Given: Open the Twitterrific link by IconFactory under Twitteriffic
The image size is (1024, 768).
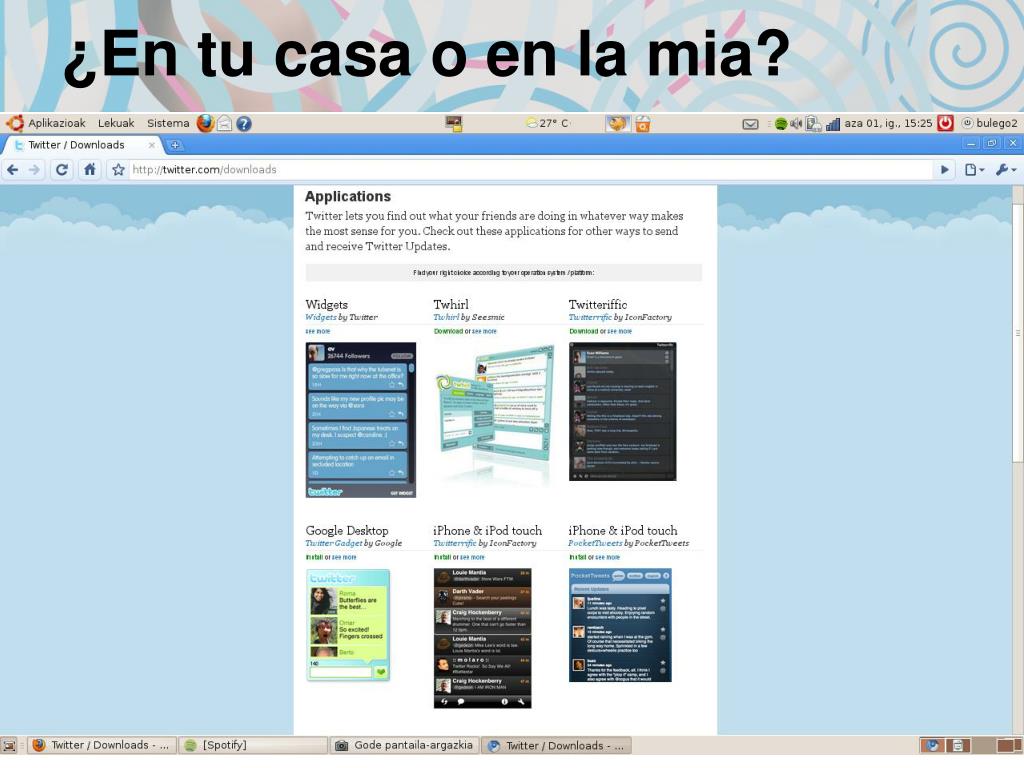Looking at the screenshot, I should [590, 317].
